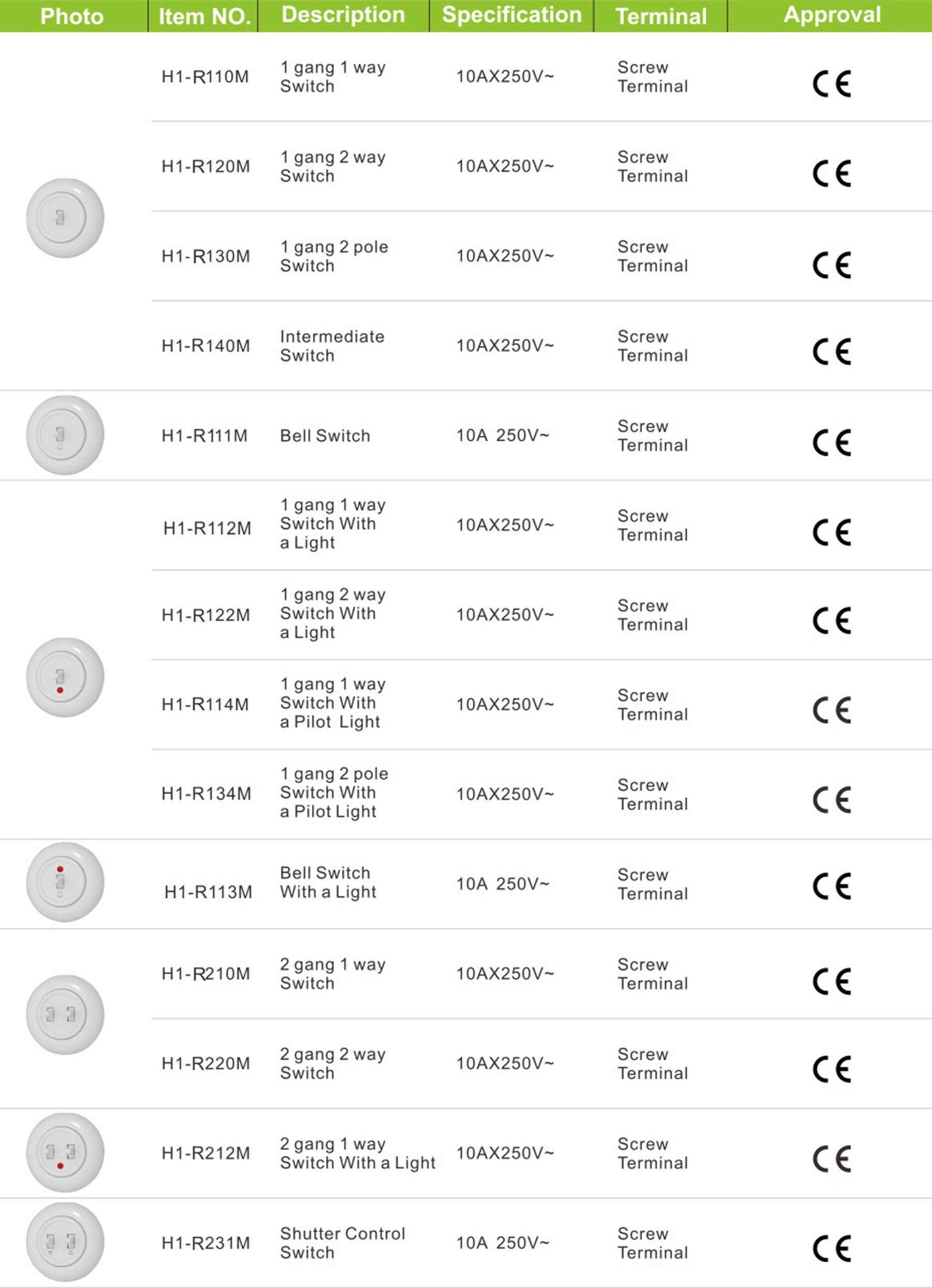Select the Specification column header

click(x=512, y=16)
